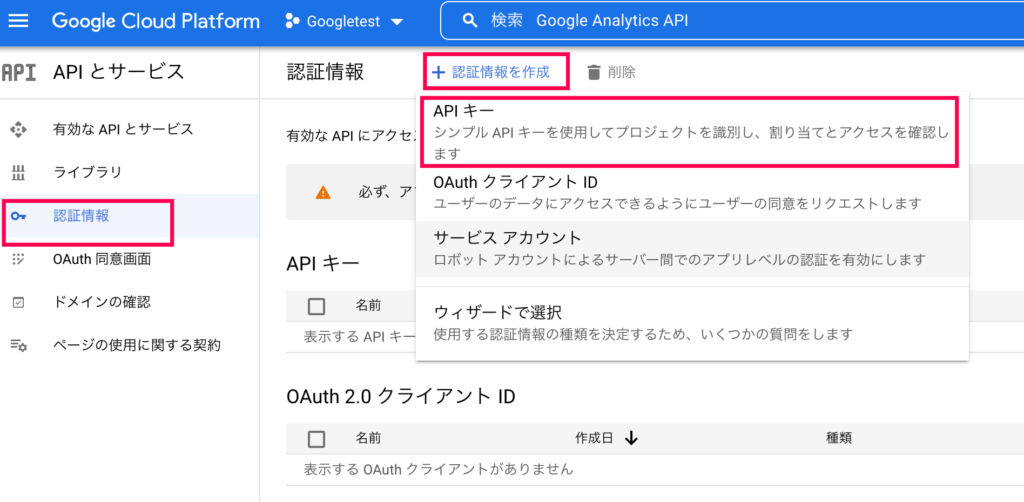
Task: Open the hamburger navigation menu
Action: (18, 21)
